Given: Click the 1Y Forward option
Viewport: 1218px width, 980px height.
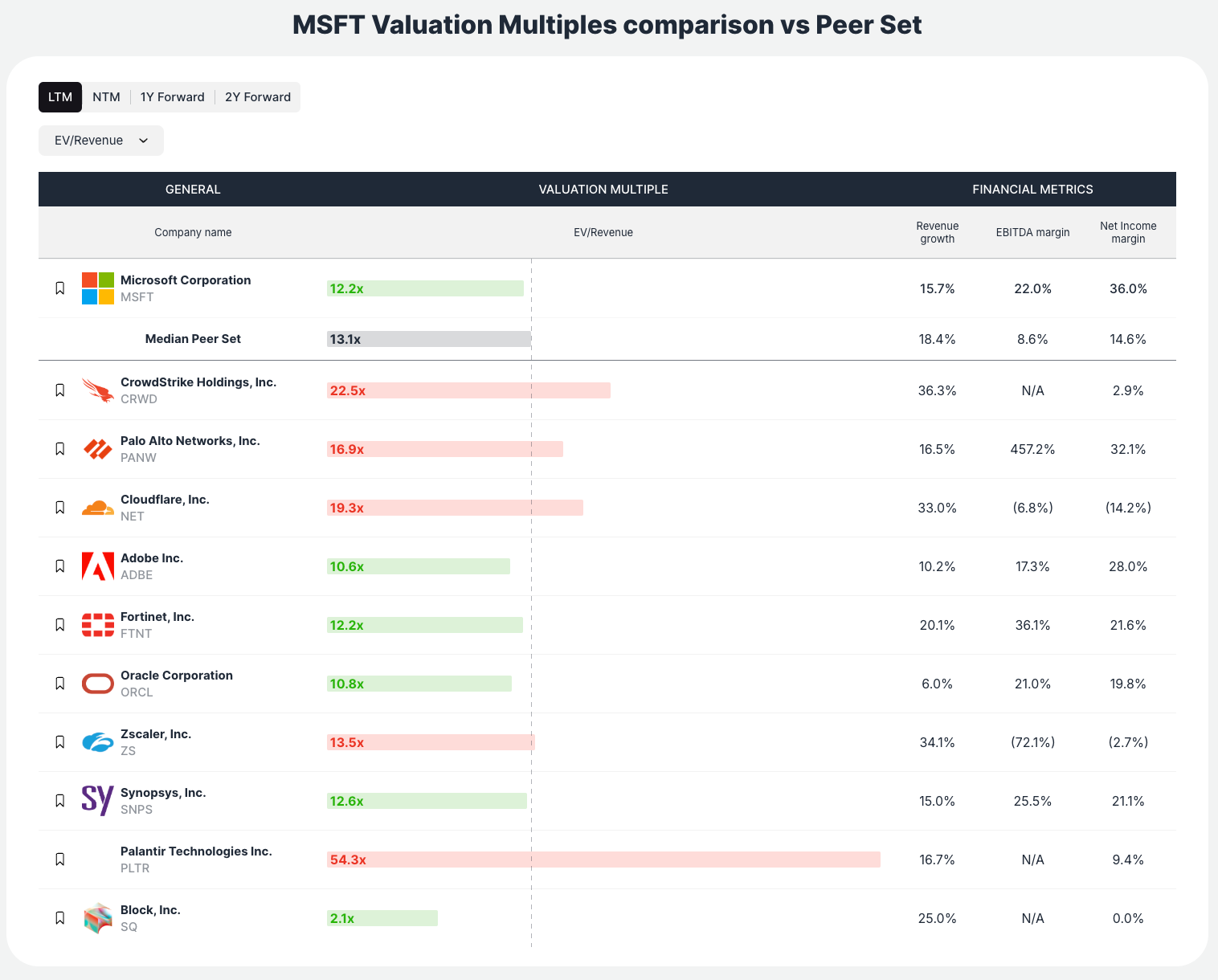Looking at the screenshot, I should [172, 96].
